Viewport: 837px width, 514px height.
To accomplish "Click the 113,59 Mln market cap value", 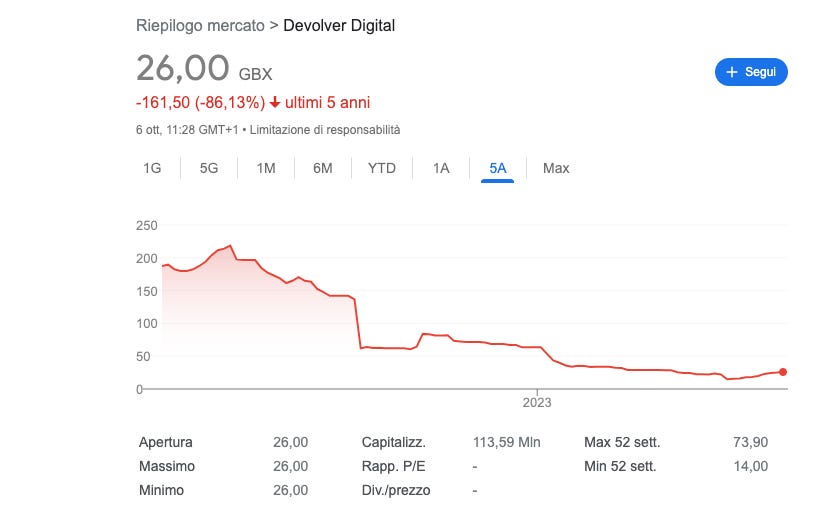I will [x=506, y=442].
